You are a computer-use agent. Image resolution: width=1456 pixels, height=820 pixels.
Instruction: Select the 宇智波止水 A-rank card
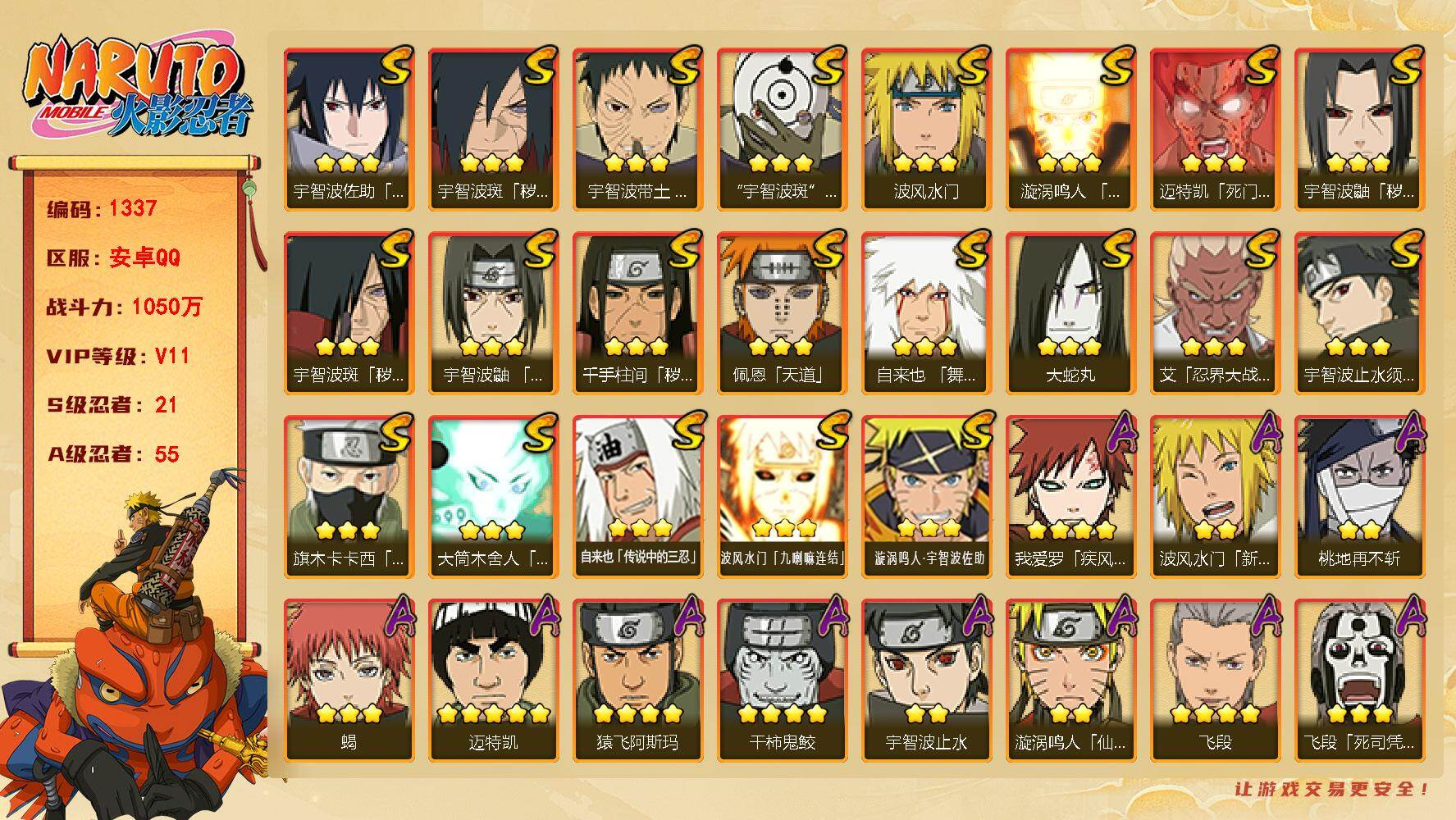pyautogui.click(x=926, y=681)
